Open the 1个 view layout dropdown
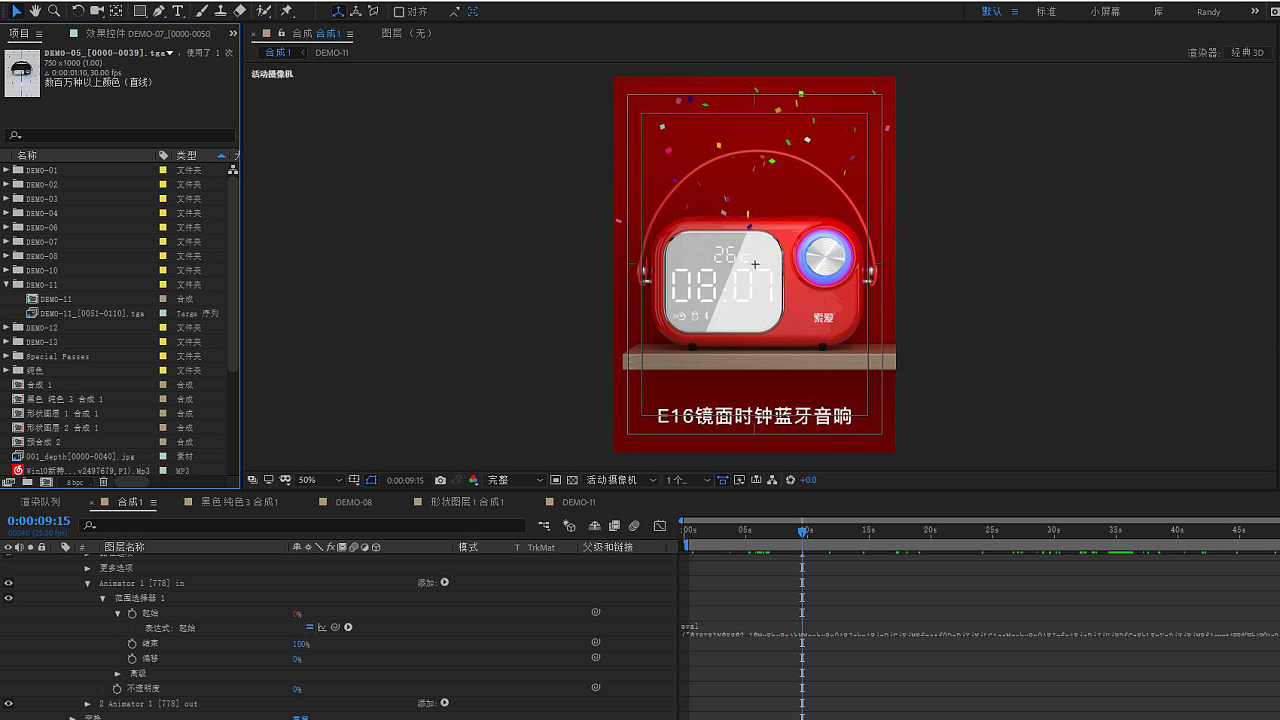The width and height of the screenshot is (1280, 720). point(689,480)
